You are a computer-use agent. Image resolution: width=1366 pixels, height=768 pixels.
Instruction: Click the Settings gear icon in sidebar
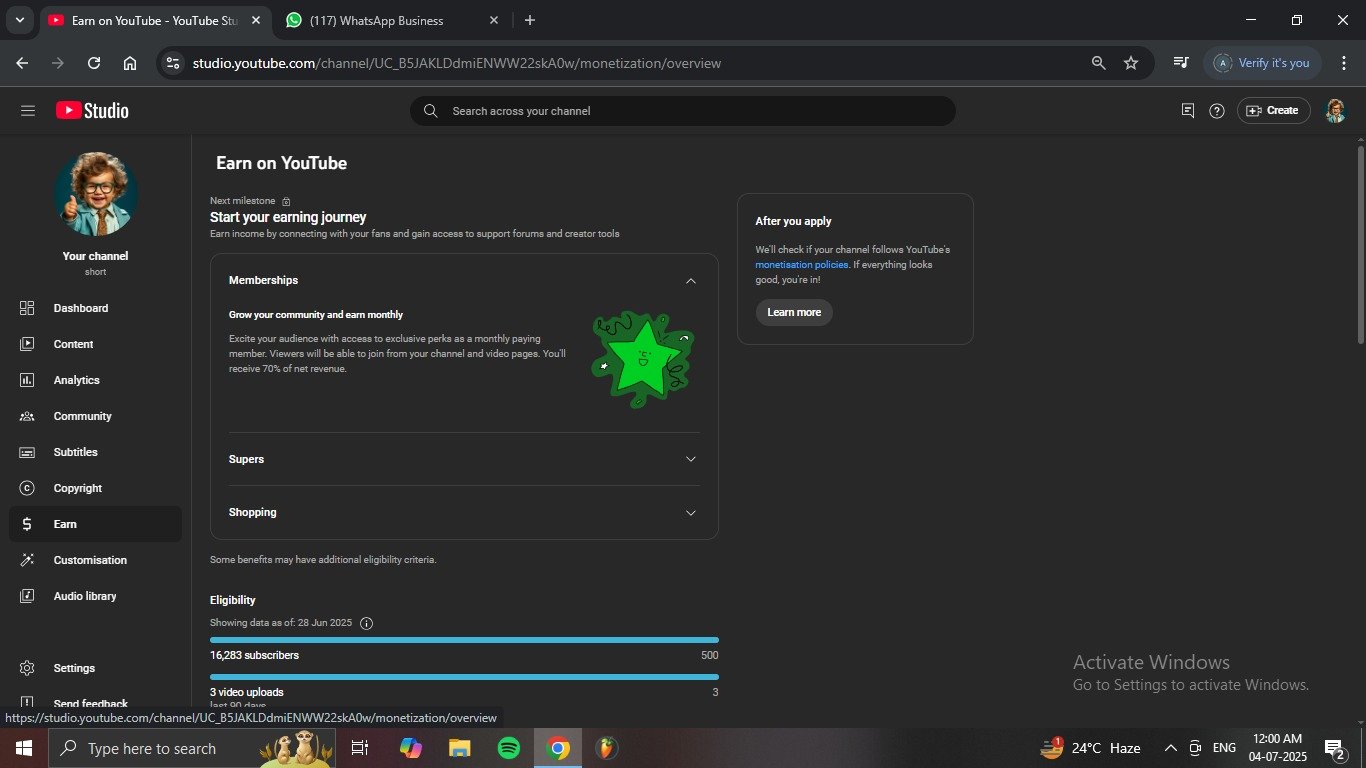(x=27, y=668)
